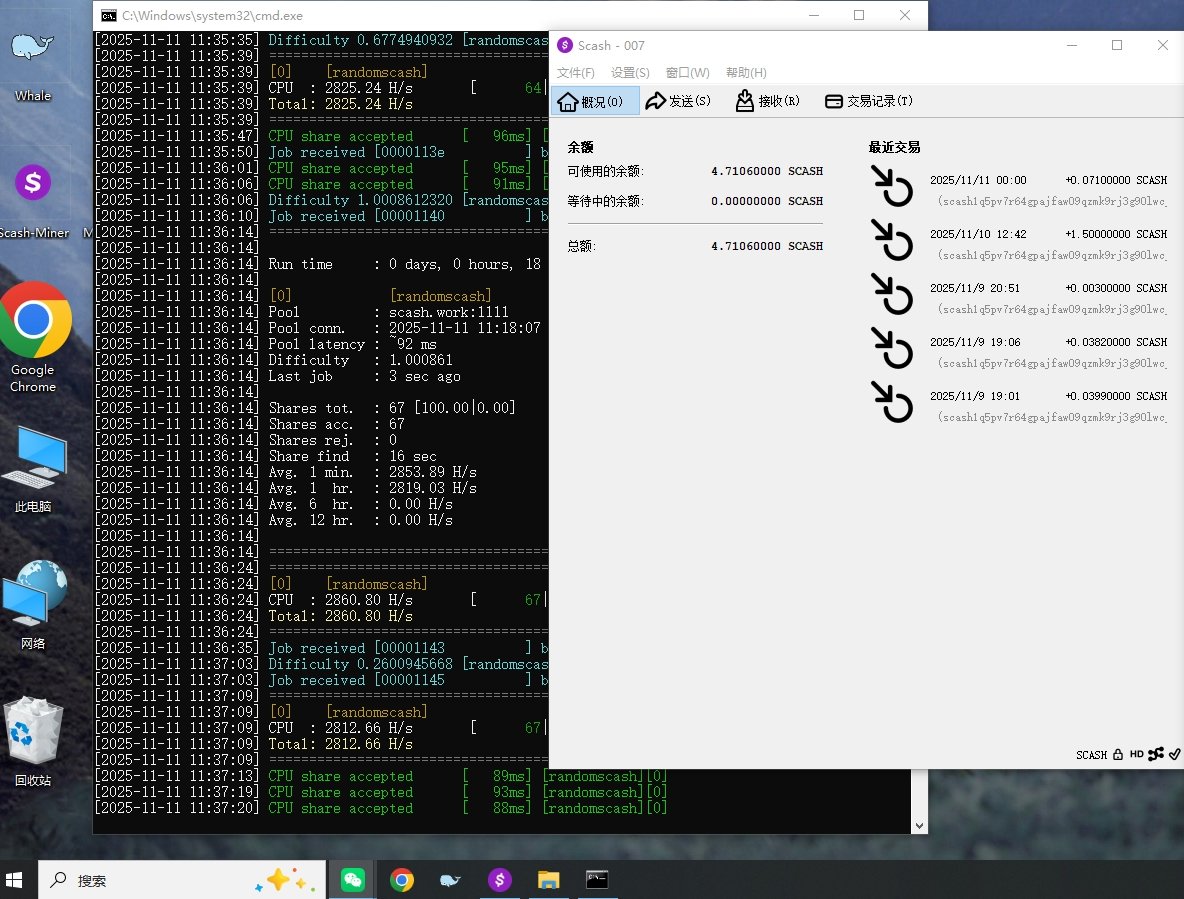The width and height of the screenshot is (1184, 899).
Task: Click the incoming icon for 2025/11/11 transaction
Action: [x=892, y=186]
